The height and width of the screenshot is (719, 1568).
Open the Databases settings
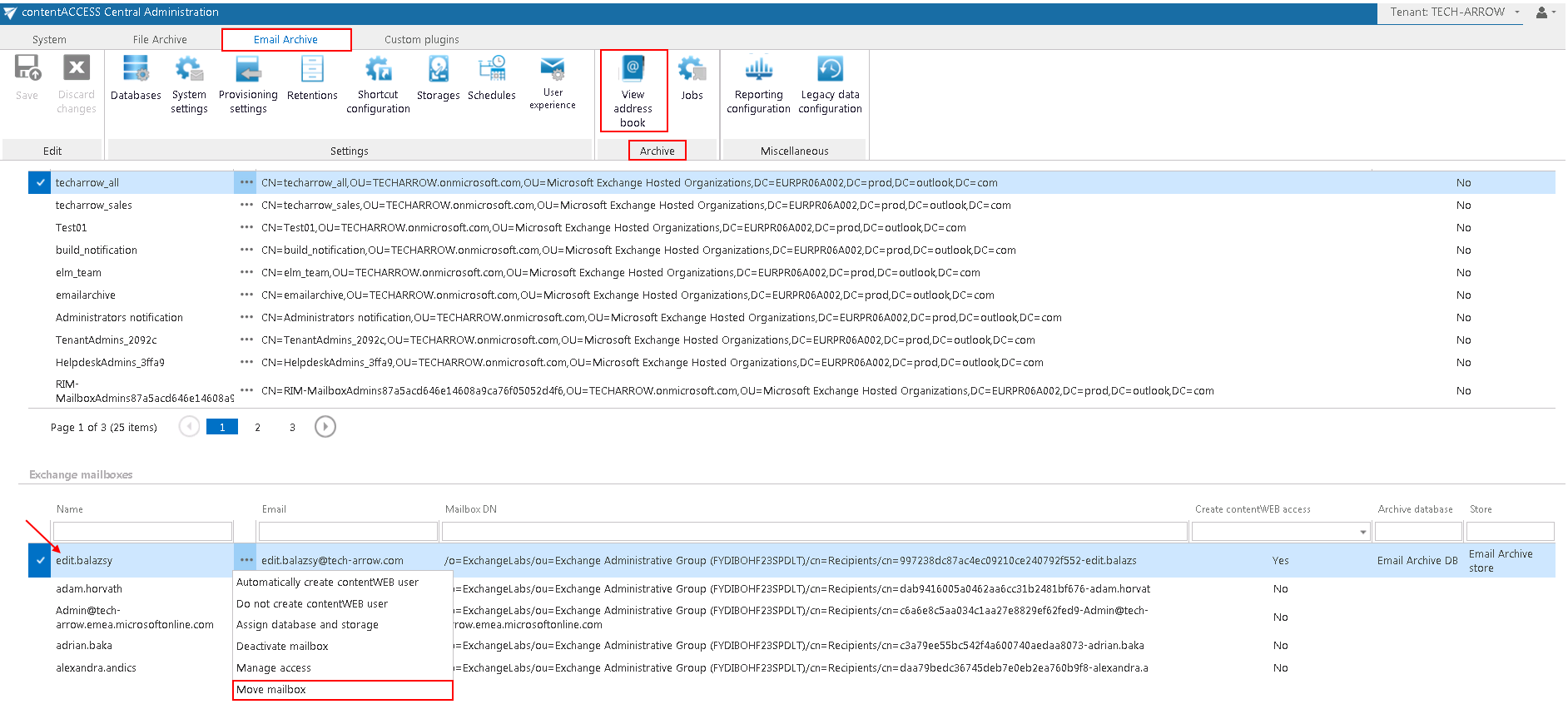click(136, 77)
